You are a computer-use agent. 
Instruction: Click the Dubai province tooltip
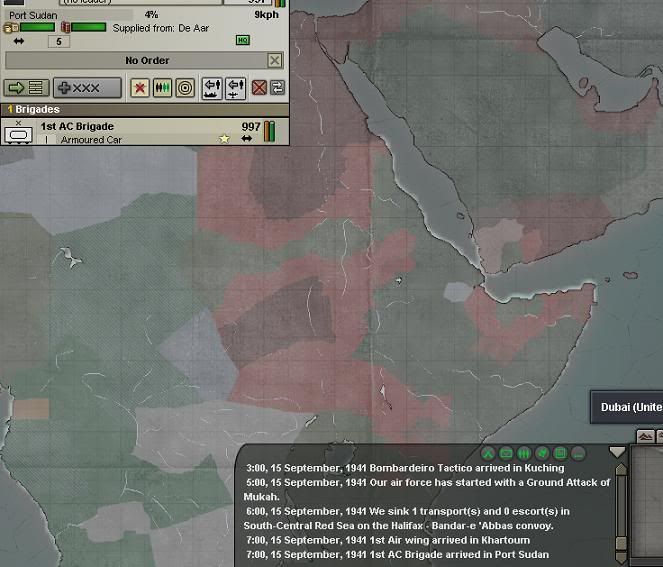click(627, 407)
